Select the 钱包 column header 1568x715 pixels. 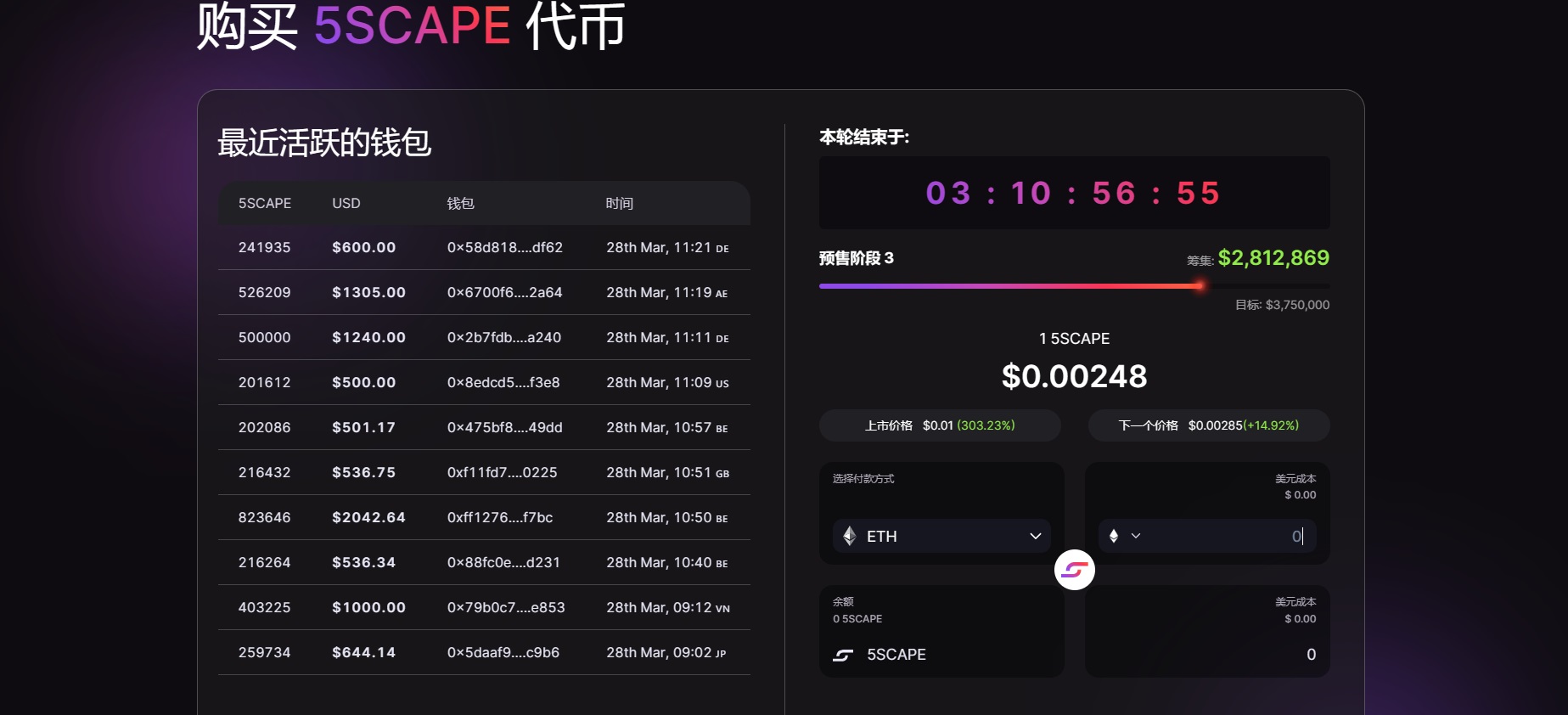click(x=461, y=204)
